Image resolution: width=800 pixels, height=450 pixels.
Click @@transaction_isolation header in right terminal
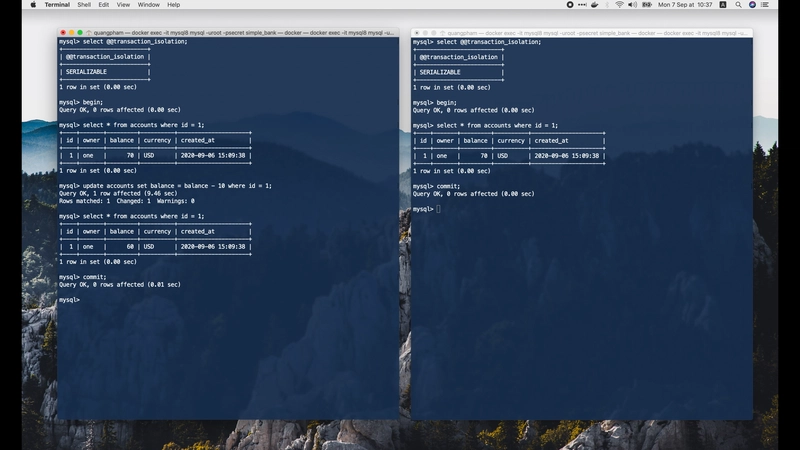click(458, 57)
